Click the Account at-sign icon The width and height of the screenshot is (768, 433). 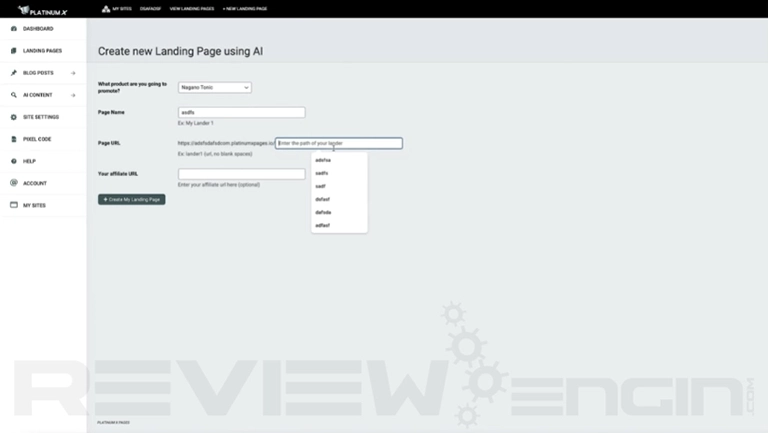point(14,183)
